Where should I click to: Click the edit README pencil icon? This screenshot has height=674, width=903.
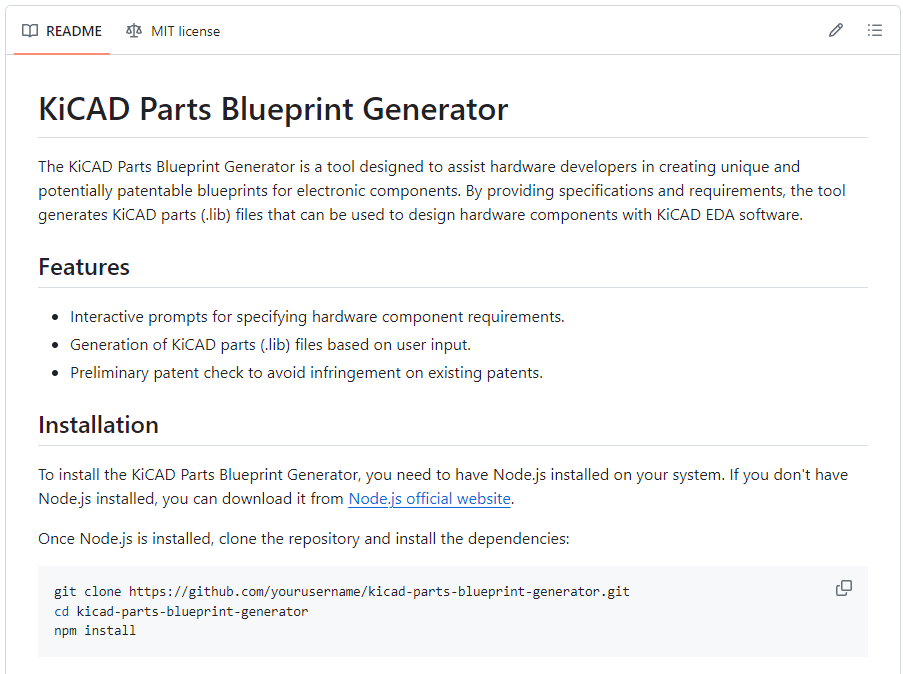tap(836, 31)
